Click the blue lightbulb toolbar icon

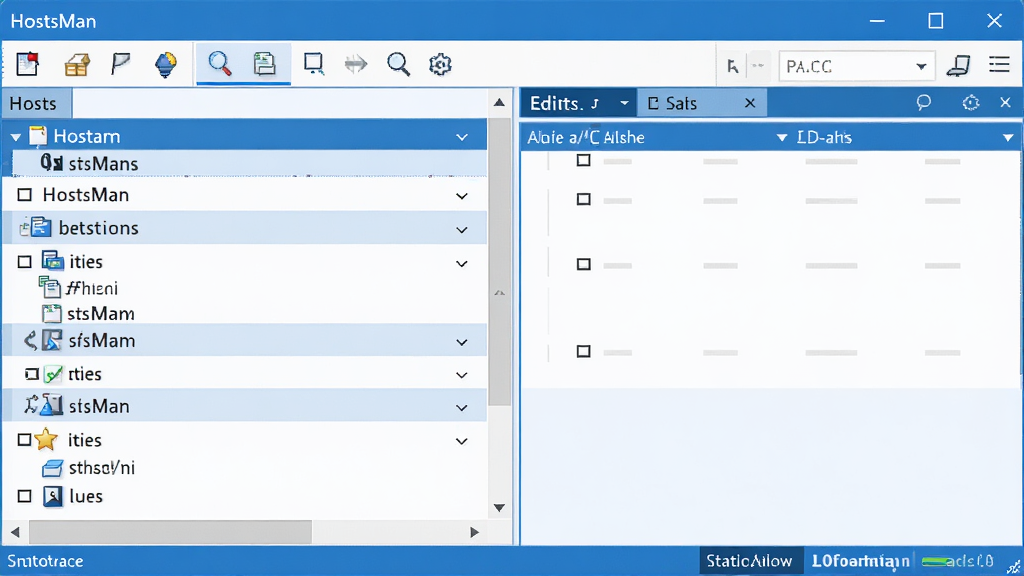point(165,65)
